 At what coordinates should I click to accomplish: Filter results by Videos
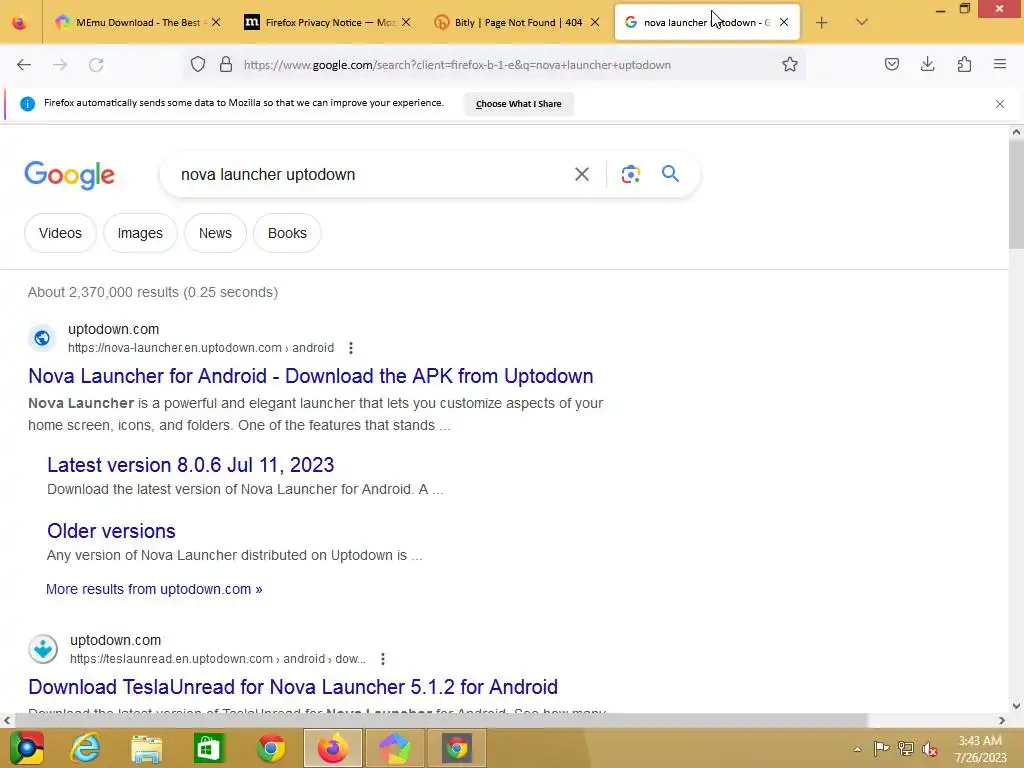coord(60,233)
